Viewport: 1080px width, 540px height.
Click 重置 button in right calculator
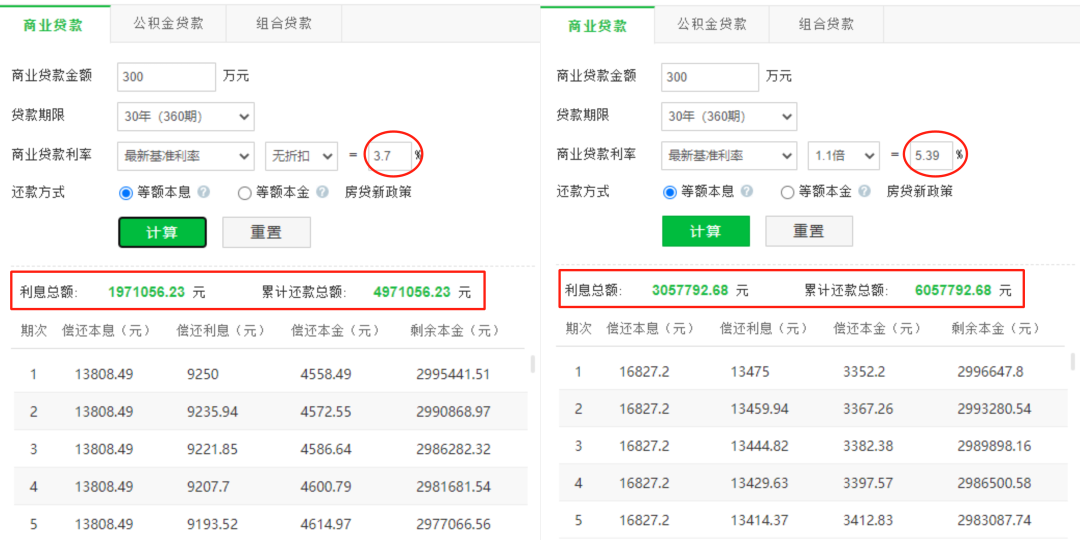(x=809, y=231)
